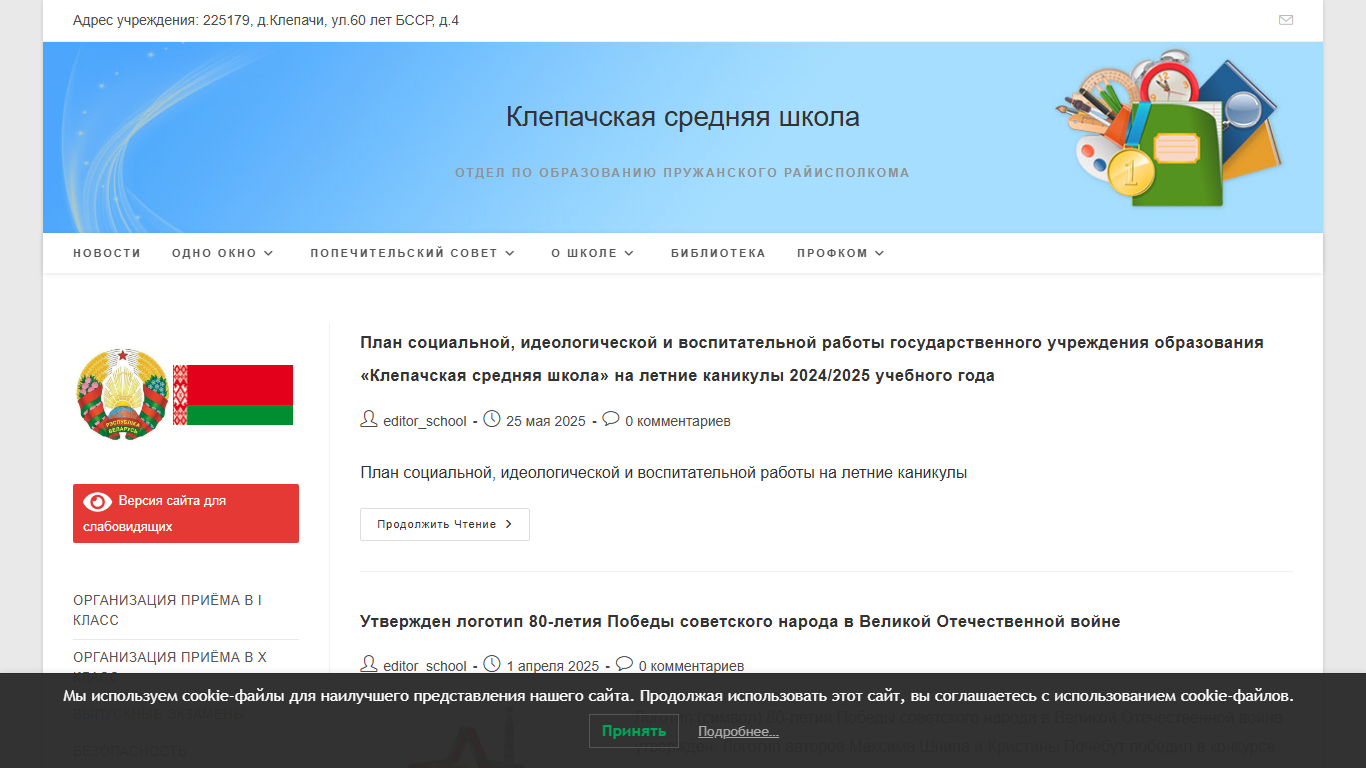The width and height of the screenshot is (1366, 768).
Task: Expand the Попечительский совет dropdown menu
Action: (x=412, y=253)
